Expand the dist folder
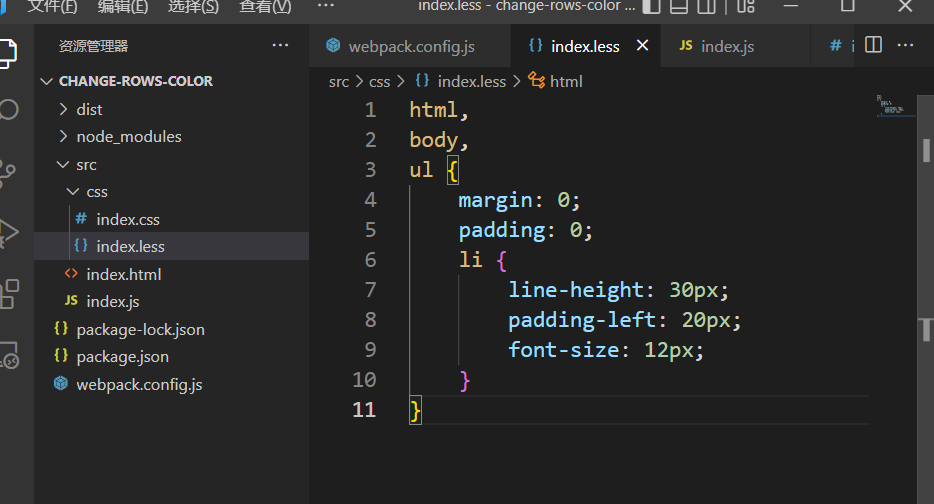This screenshot has width=934, height=504. [89, 109]
